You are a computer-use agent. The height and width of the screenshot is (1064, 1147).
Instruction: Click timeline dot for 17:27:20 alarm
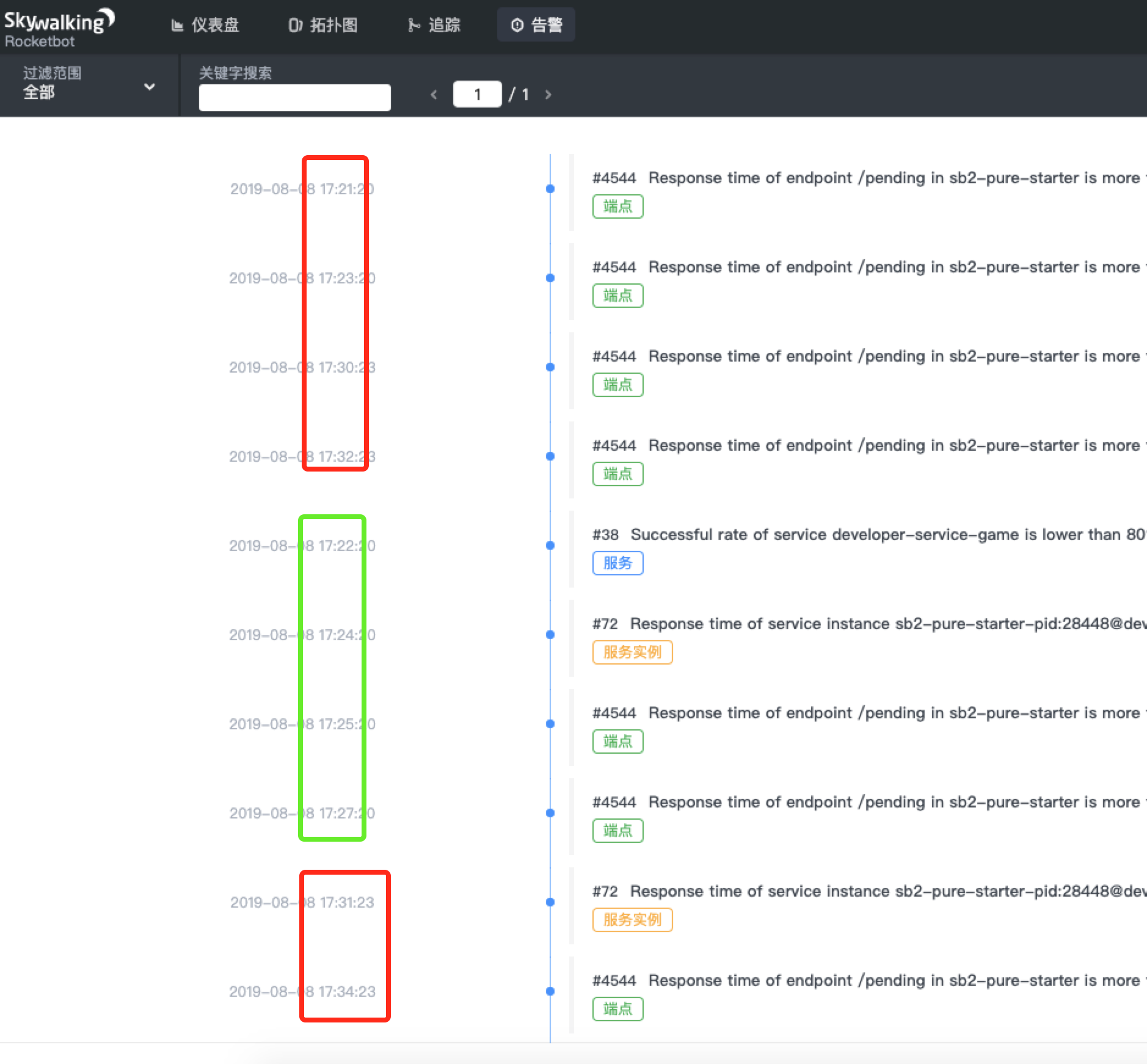[x=550, y=813]
